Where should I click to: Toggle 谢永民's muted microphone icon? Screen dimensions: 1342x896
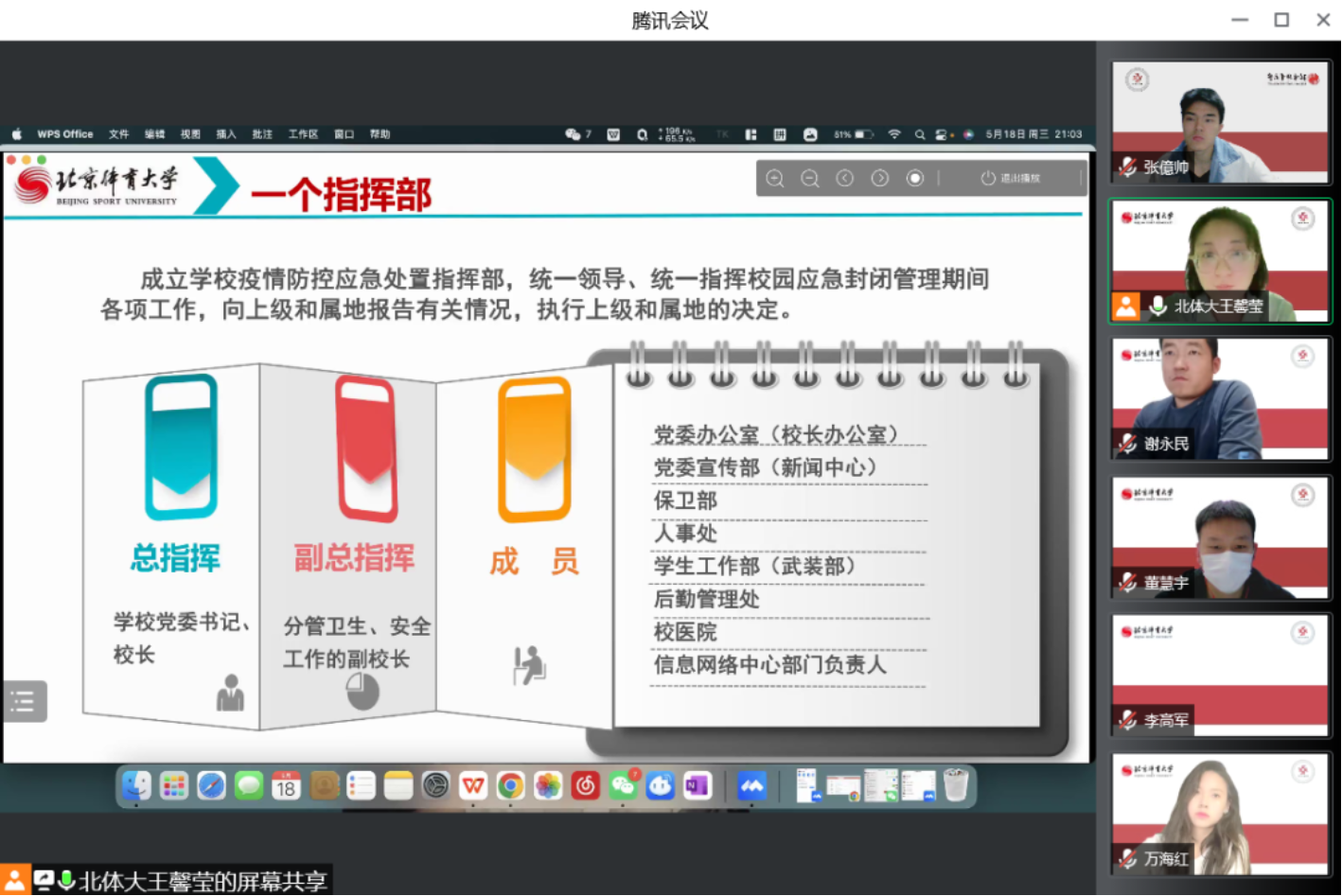click(x=1127, y=443)
